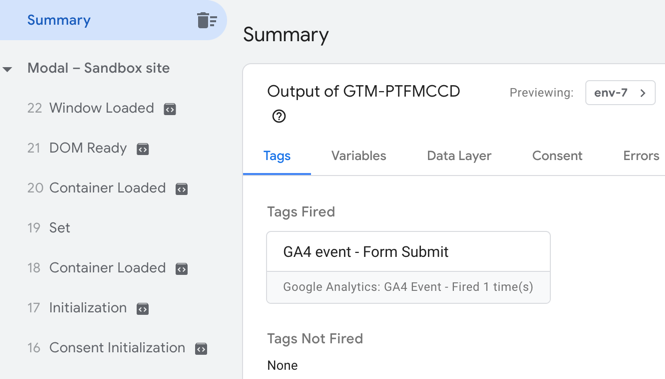Screen dimensions: 665x379
Task: Click the API icon beside Window Loaded
Action: pyautogui.click(x=170, y=109)
